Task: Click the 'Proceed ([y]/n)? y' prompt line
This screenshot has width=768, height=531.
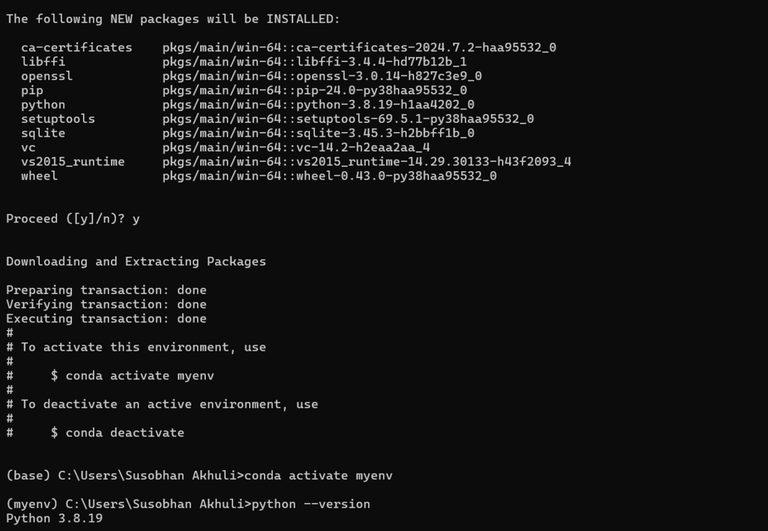Action: pos(73,218)
